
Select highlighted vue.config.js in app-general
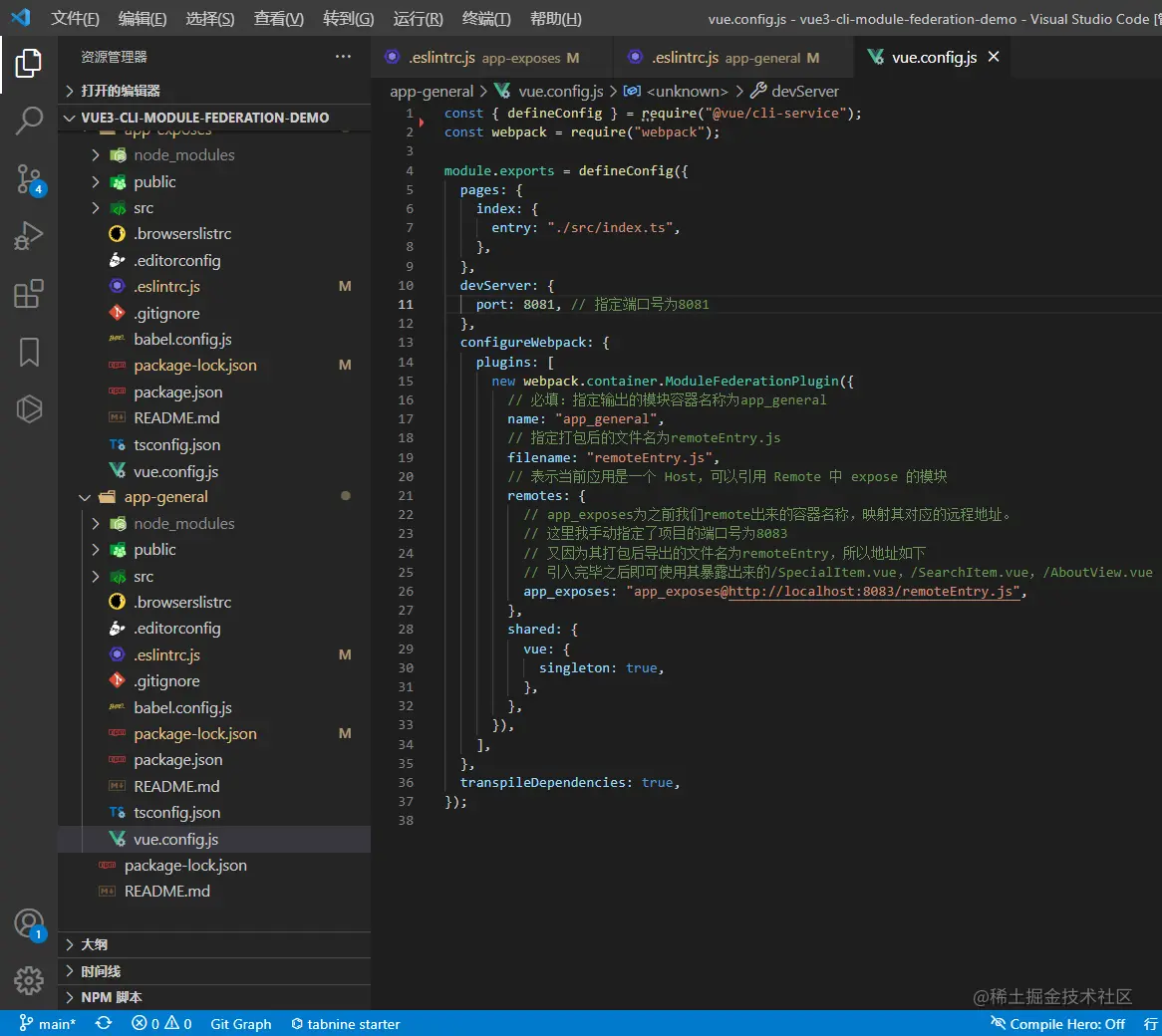(x=214, y=839)
